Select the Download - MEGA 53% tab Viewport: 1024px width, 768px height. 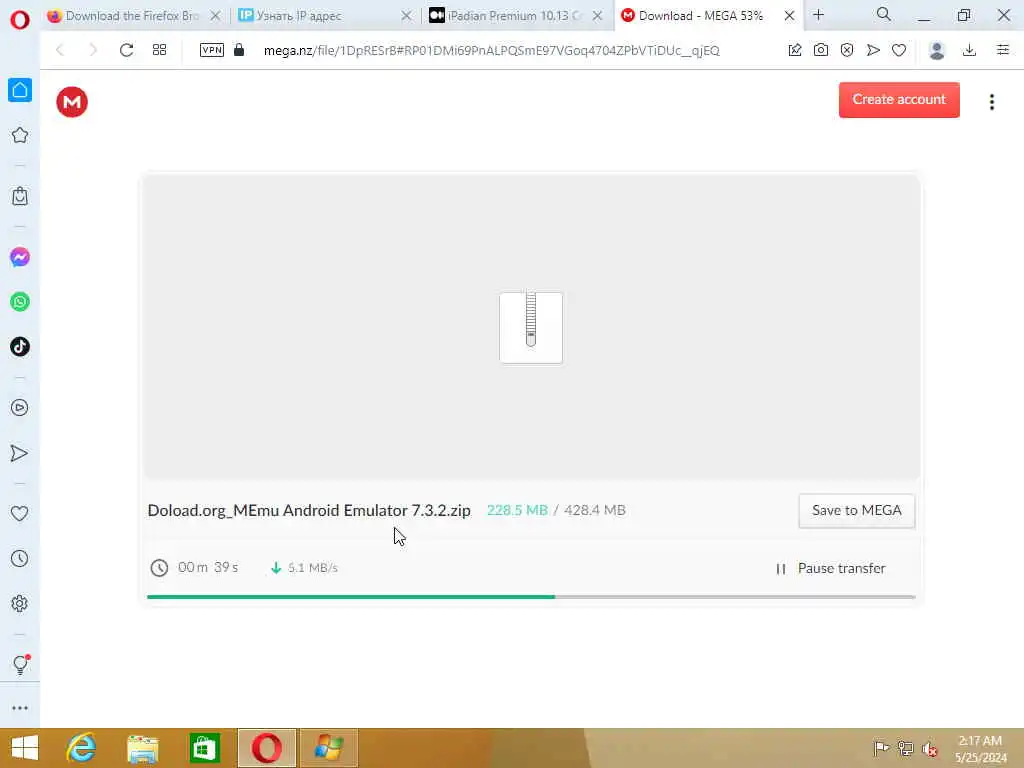point(699,16)
